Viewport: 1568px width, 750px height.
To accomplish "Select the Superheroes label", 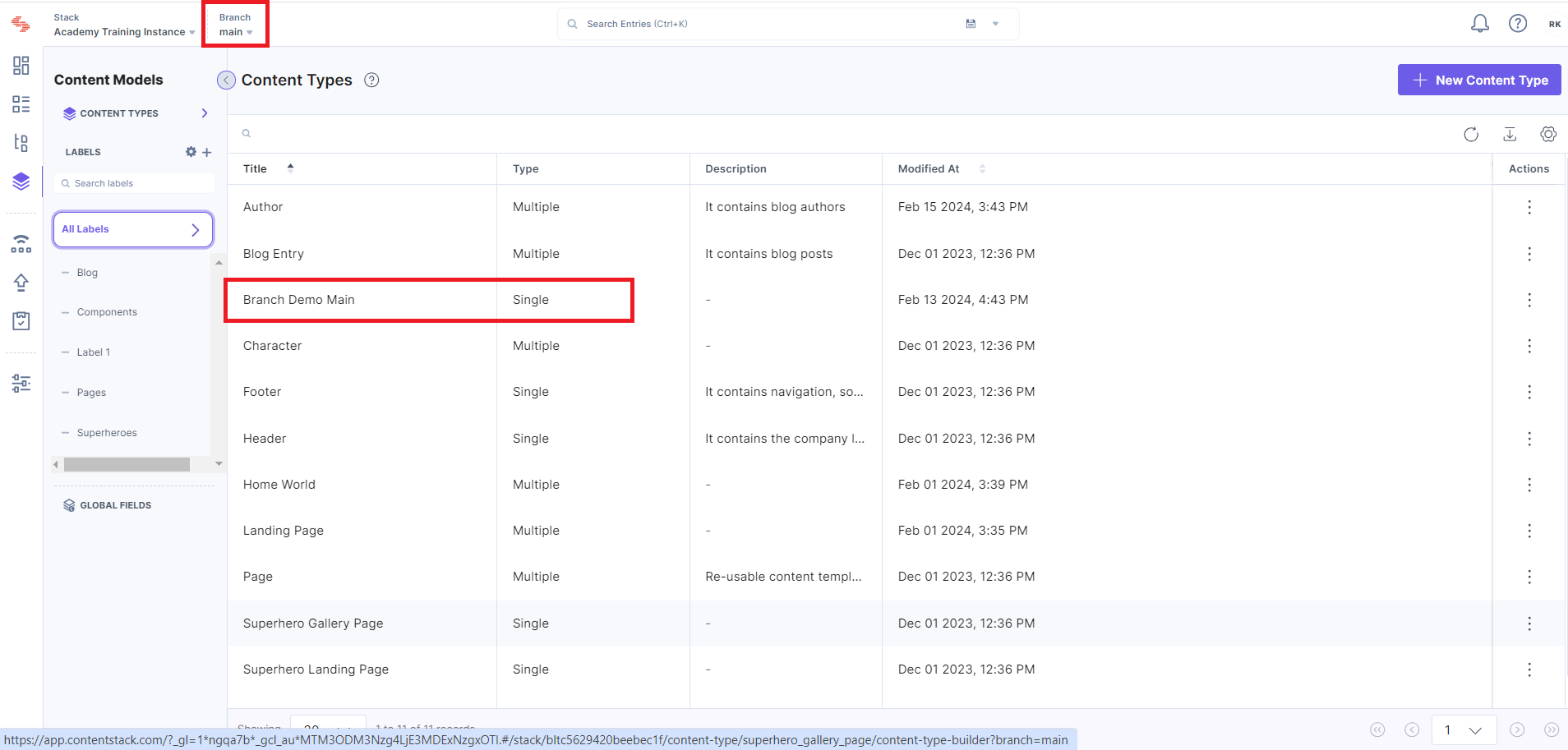I will pyautogui.click(x=107, y=433).
